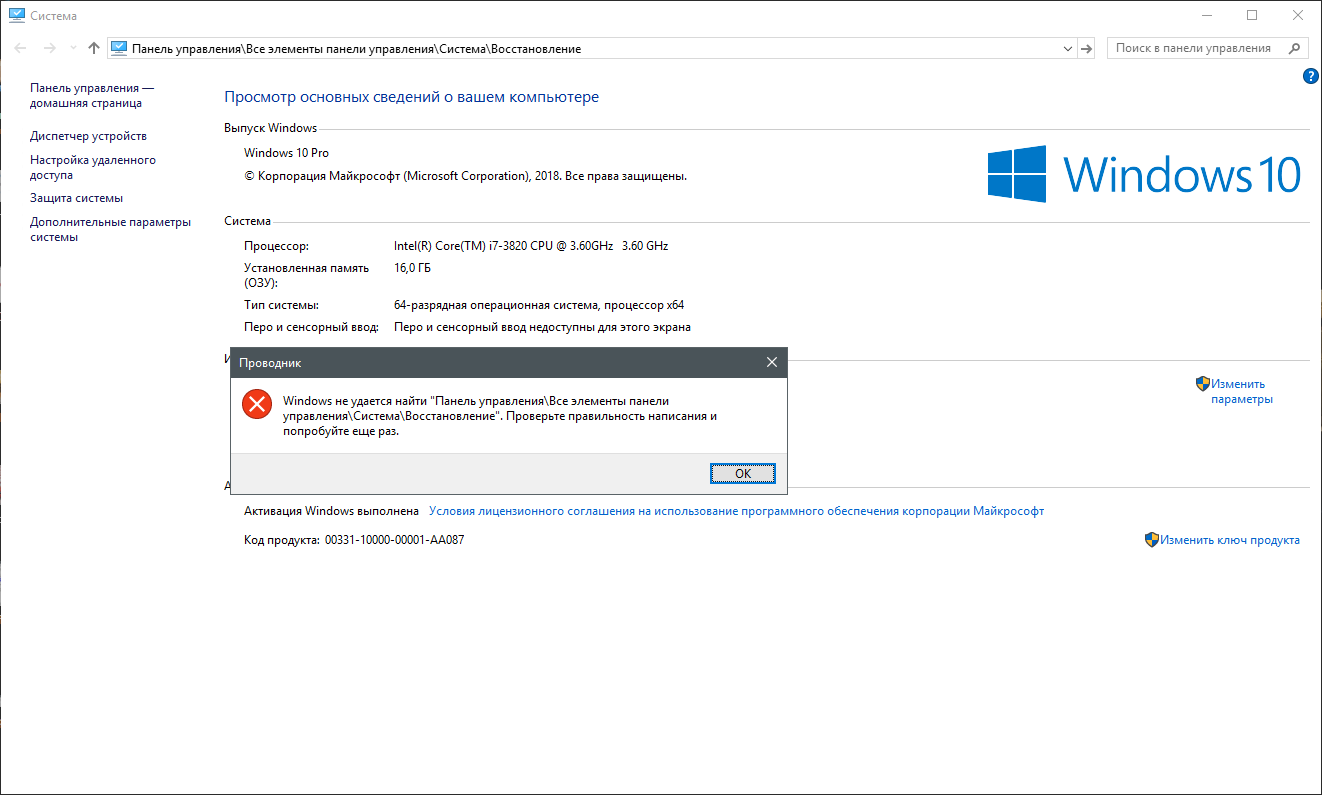Click OK in the Explorer error dialog

[743, 473]
